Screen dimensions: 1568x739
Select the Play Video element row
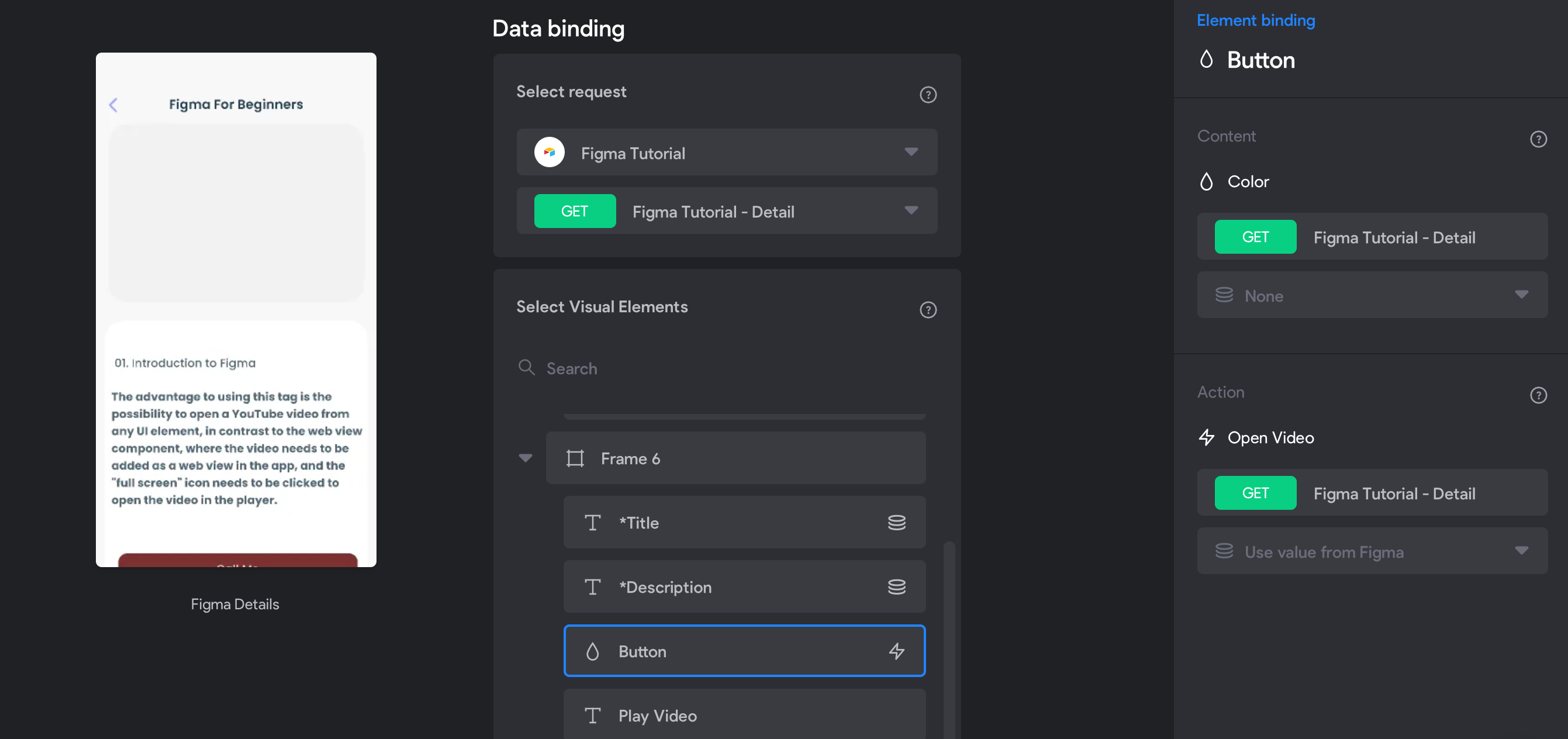[x=744, y=715]
